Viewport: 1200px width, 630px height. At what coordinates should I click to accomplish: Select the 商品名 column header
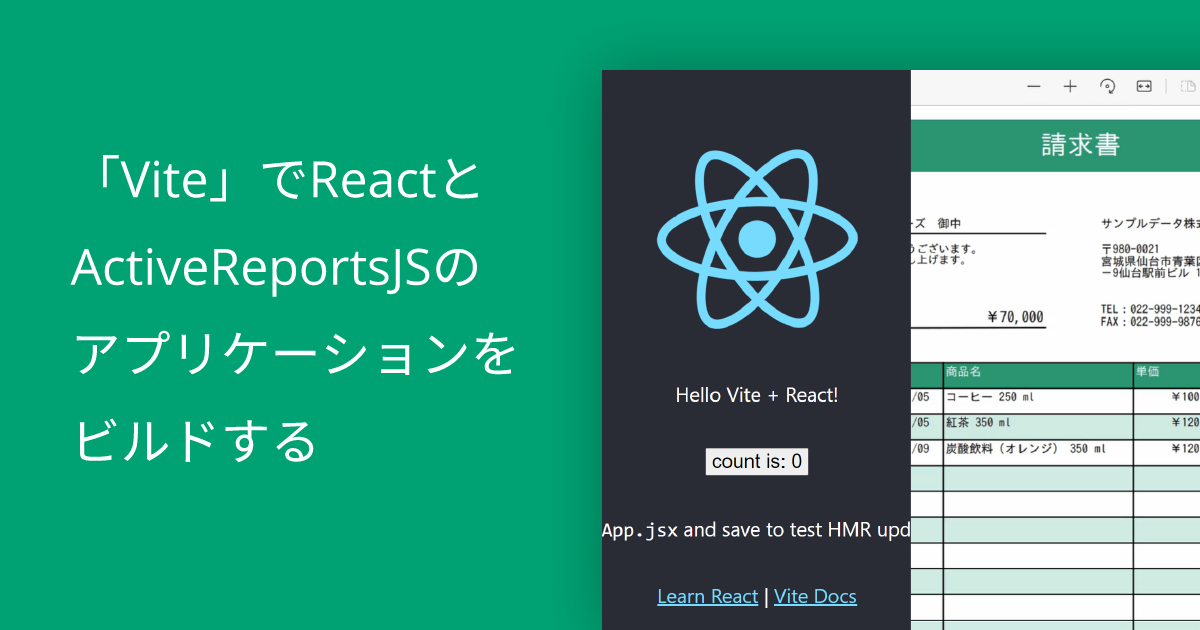(964, 372)
